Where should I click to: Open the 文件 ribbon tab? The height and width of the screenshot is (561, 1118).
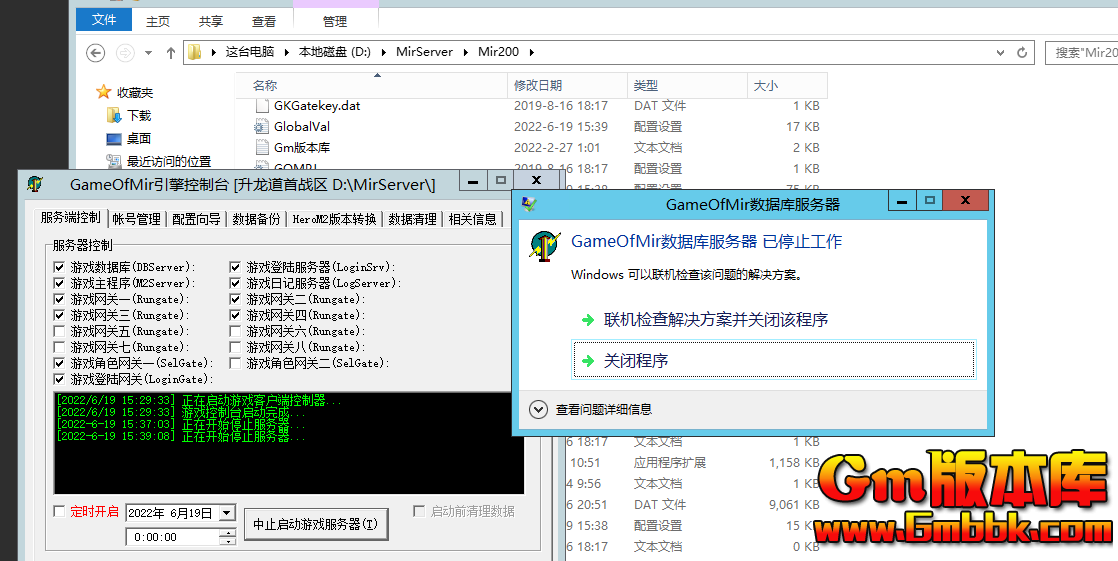(x=104, y=19)
